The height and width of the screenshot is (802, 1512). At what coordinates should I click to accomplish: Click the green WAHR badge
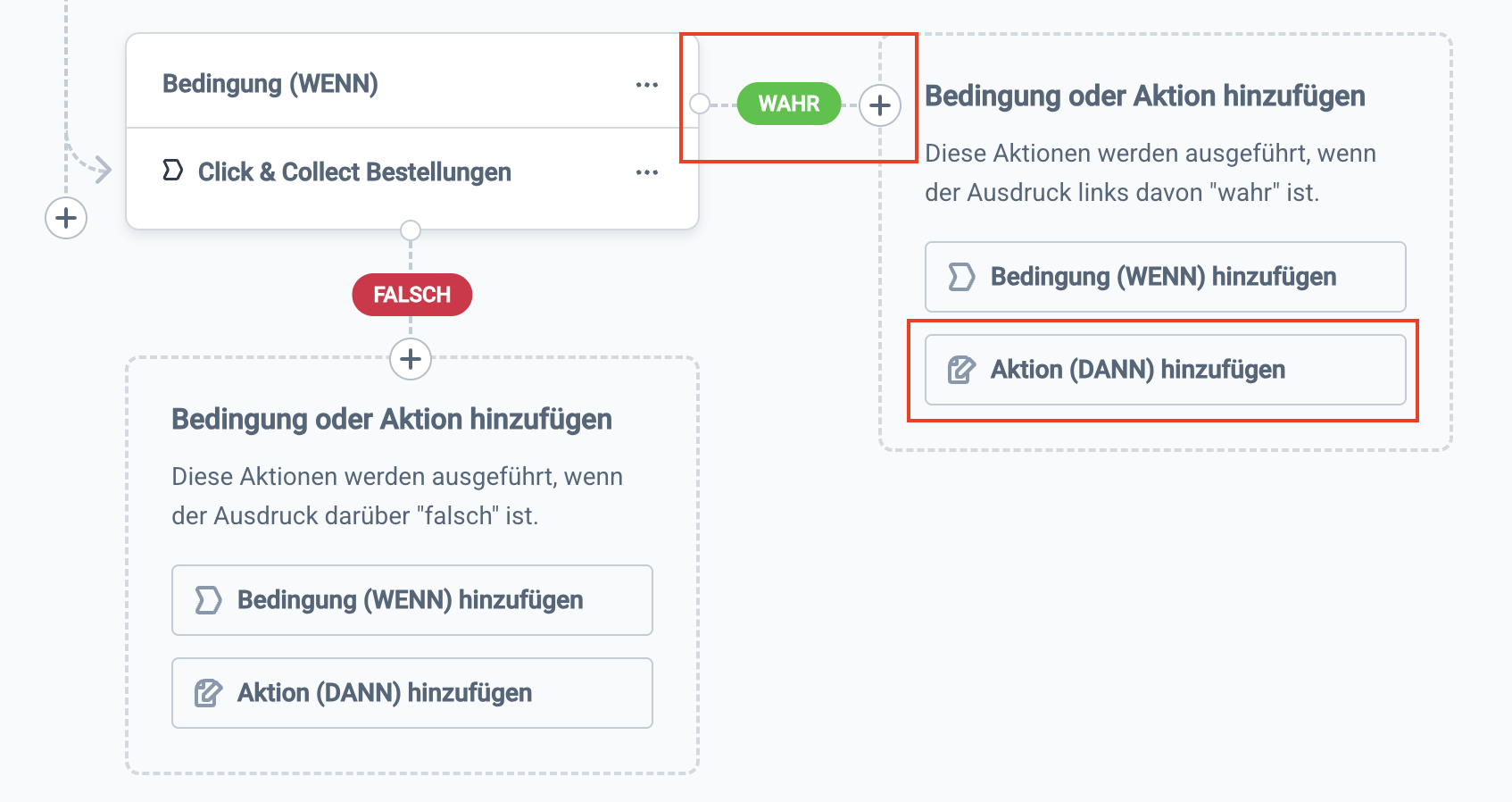point(789,104)
